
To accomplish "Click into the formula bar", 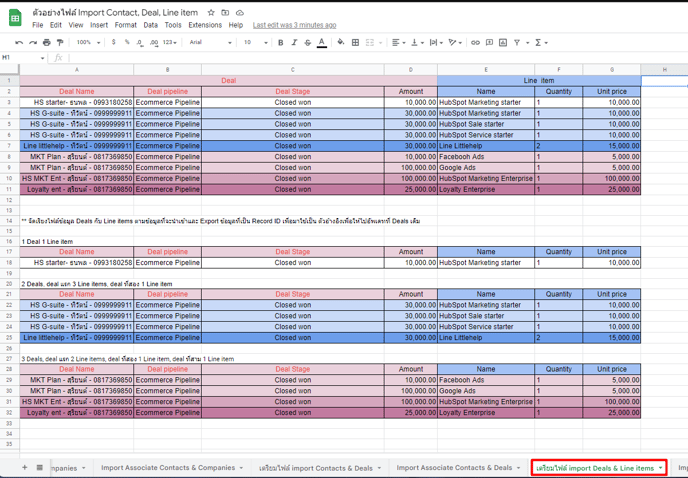I will [377, 58].
